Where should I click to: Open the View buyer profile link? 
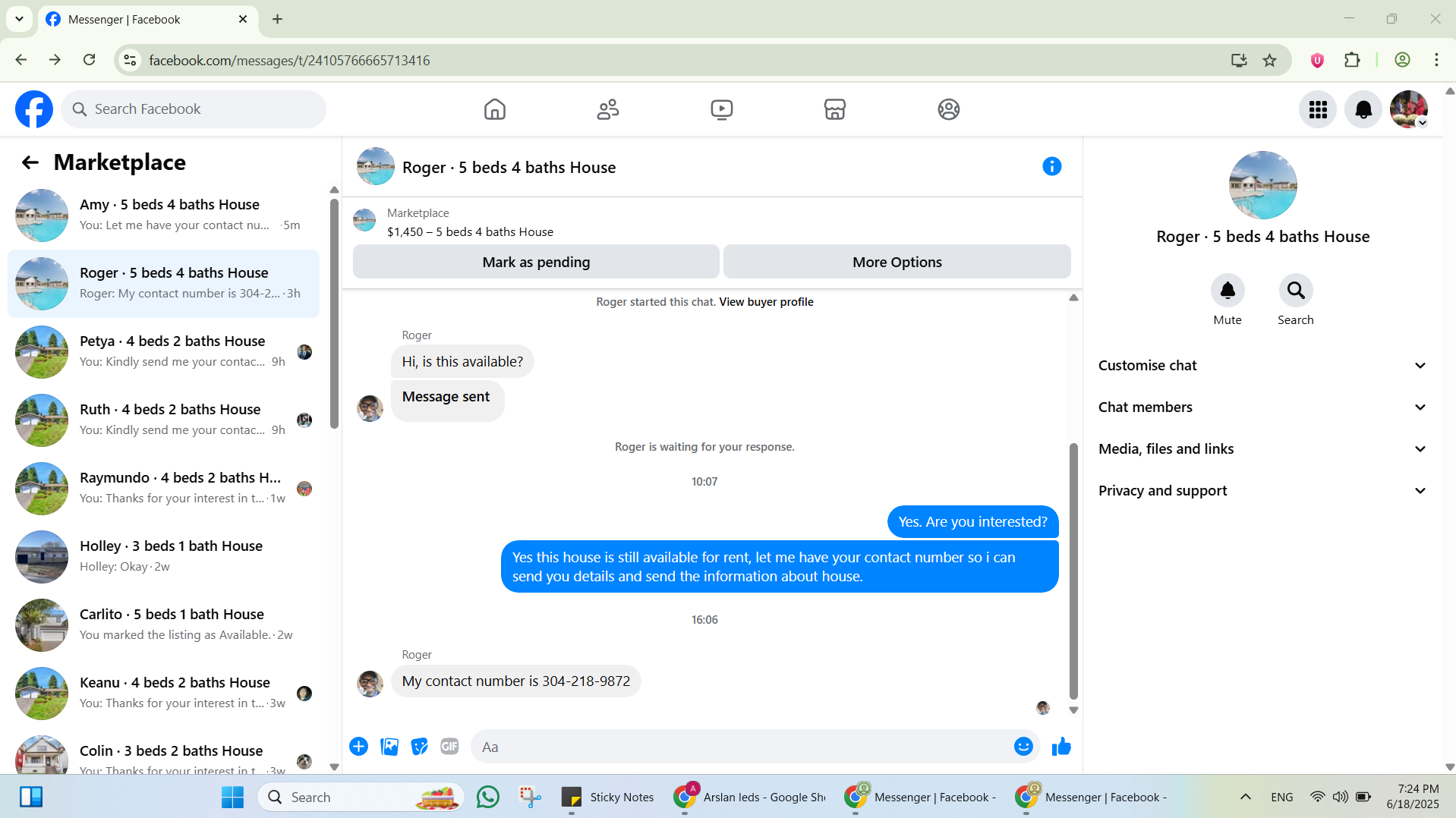(766, 302)
